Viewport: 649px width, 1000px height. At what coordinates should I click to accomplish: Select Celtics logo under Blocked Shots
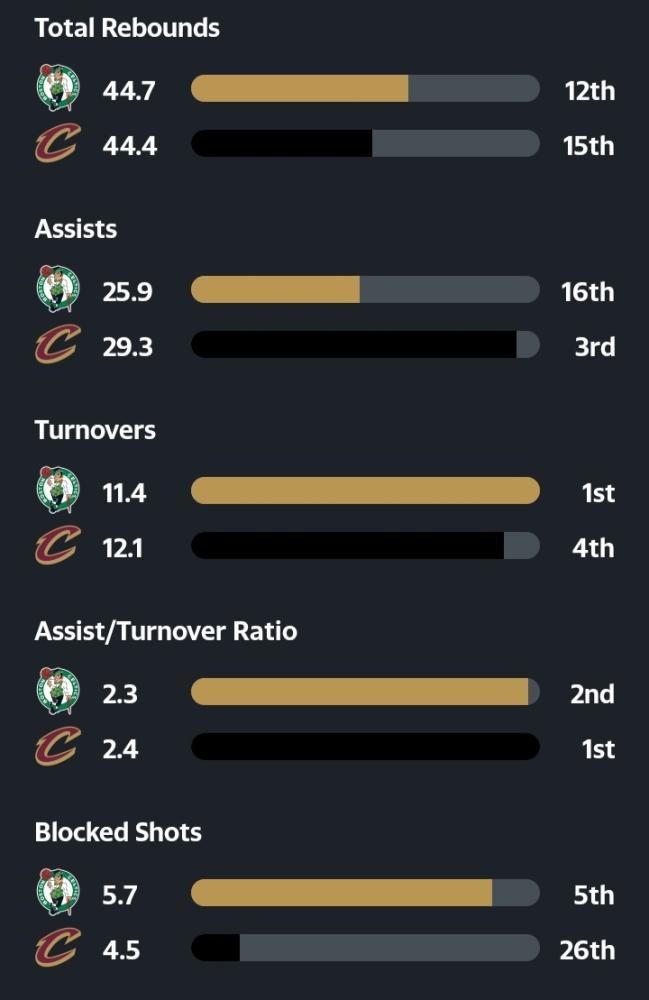click(x=58, y=892)
